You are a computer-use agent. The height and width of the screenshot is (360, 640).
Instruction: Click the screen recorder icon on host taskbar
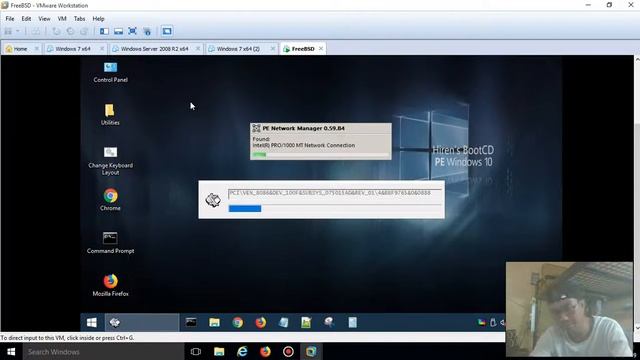coord(288,351)
